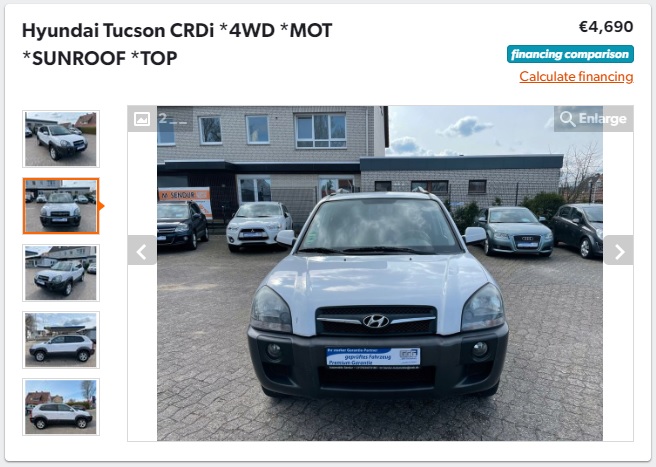Select the orange-highlighted front view thumbnail
Image resolution: width=656 pixels, height=467 pixels.
pyautogui.click(x=61, y=206)
